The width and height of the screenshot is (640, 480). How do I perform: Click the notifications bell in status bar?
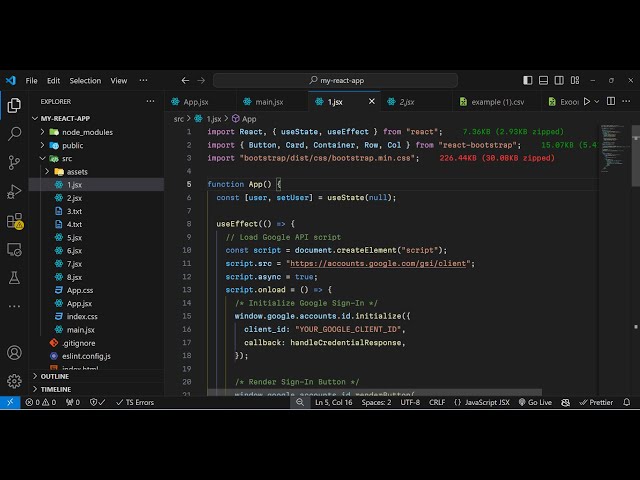click(x=631, y=402)
